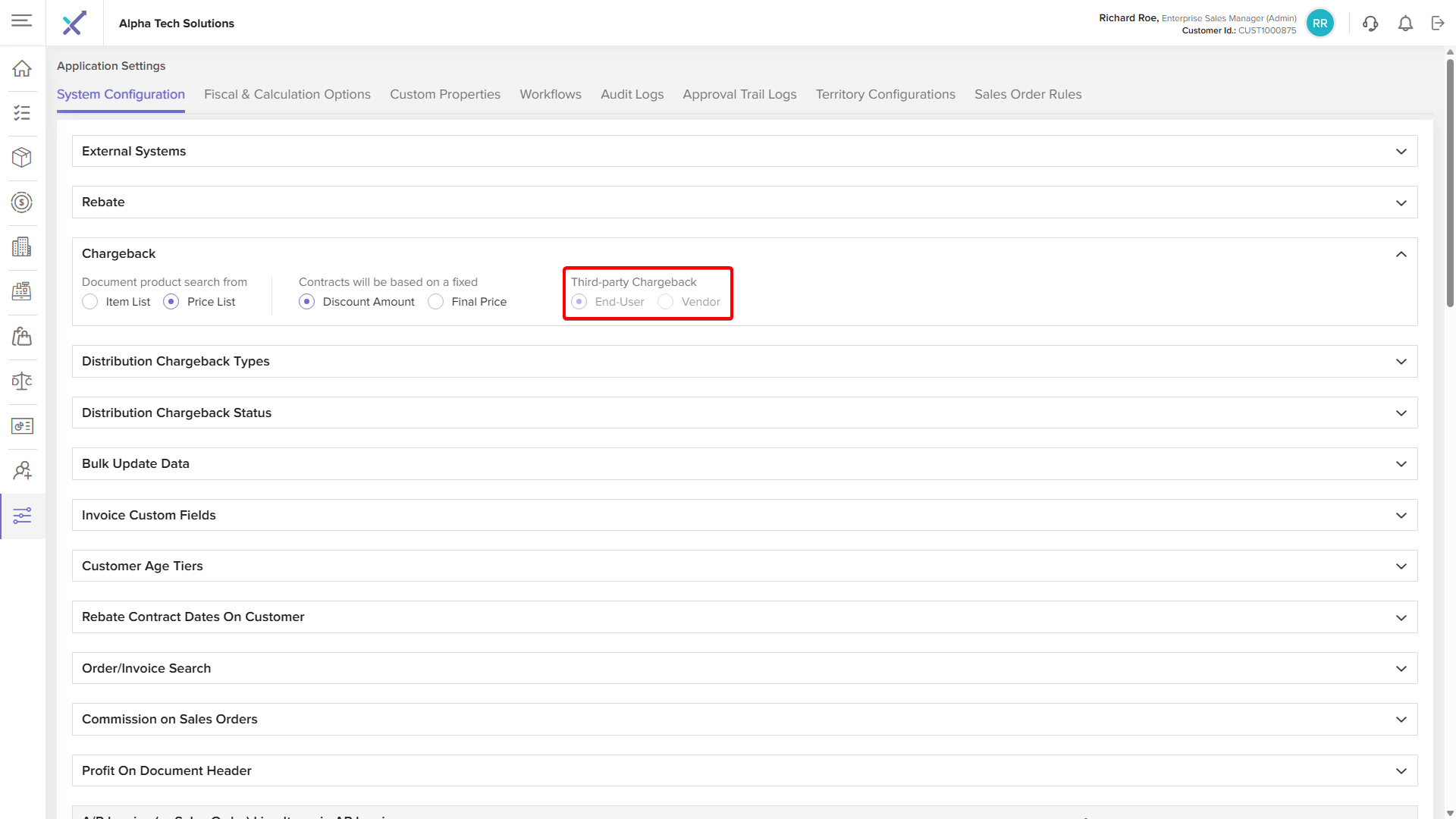
Task: Open the Audit Logs tab
Action: (x=632, y=95)
